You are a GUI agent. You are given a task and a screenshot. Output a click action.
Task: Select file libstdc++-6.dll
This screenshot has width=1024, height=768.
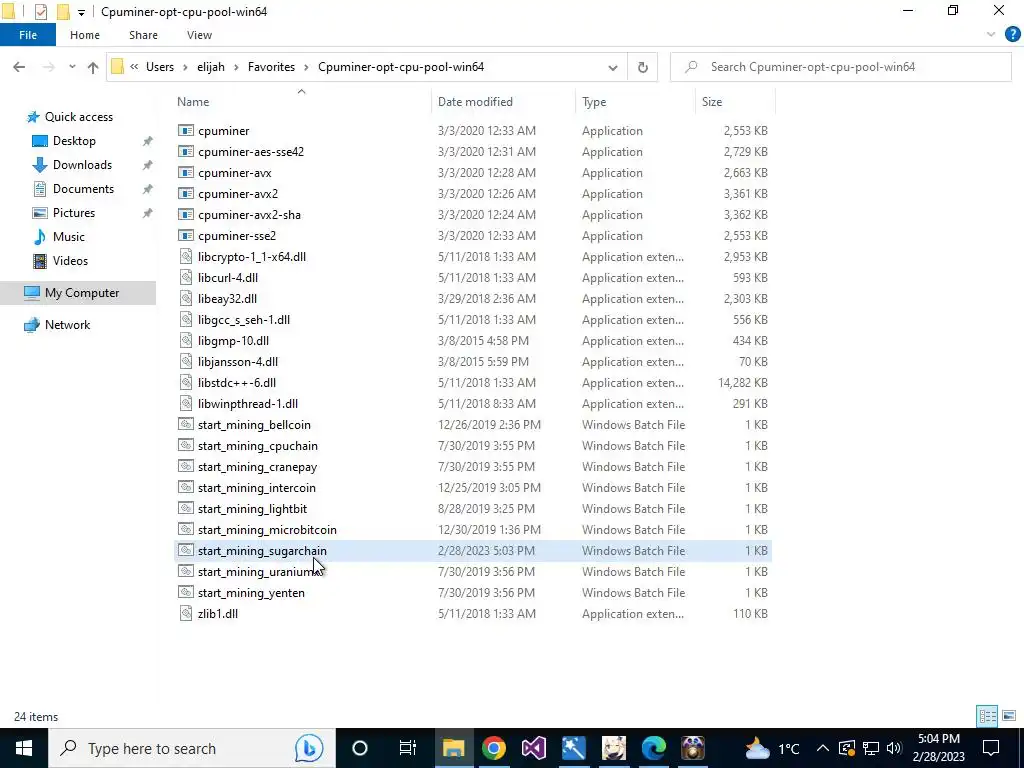pos(236,383)
